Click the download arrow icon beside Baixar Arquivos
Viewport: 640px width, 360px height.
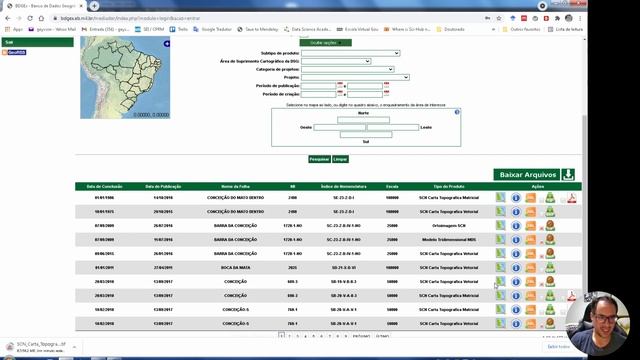click(x=568, y=174)
